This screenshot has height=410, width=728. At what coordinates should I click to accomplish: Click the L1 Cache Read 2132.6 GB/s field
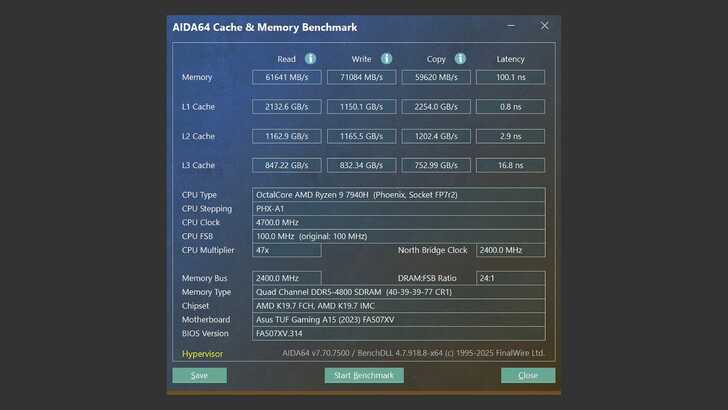coord(287,106)
